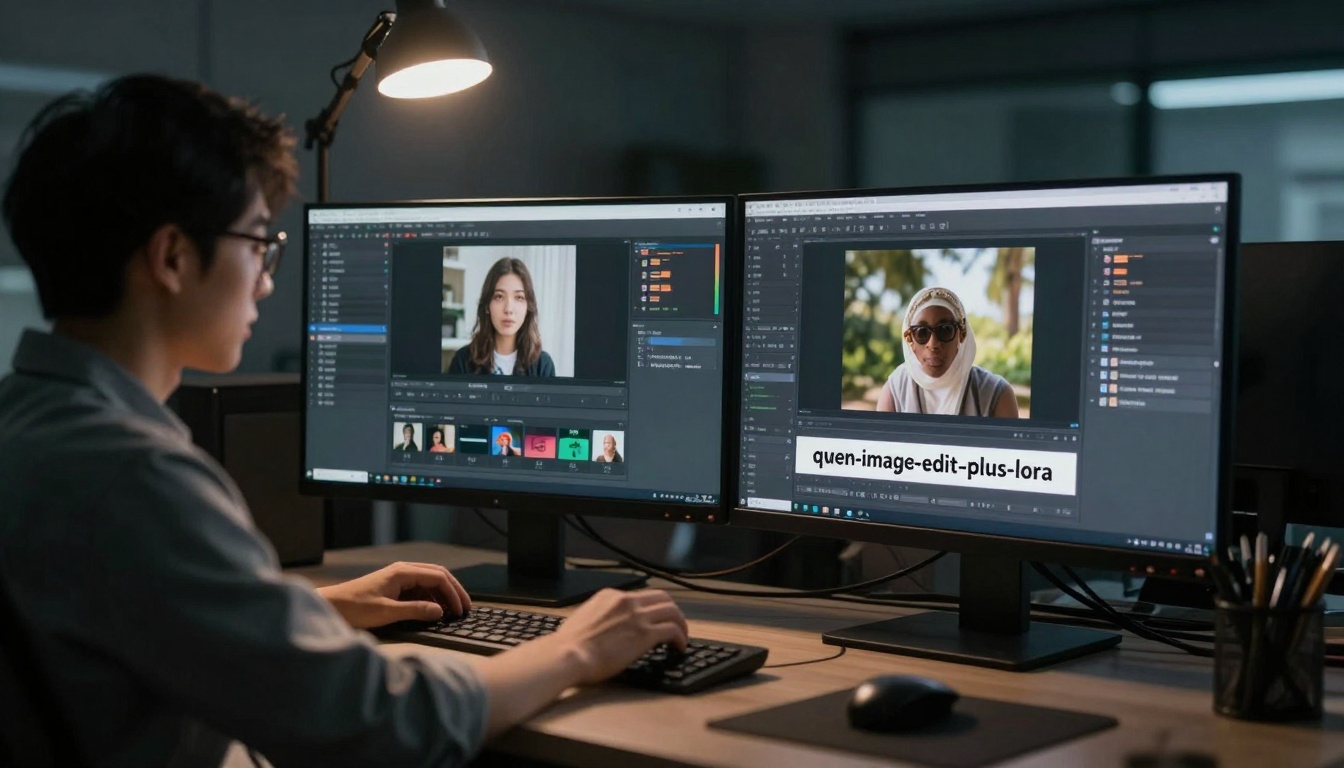Select the bald person thumbnail on white background
The image size is (1344, 768).
tap(608, 446)
